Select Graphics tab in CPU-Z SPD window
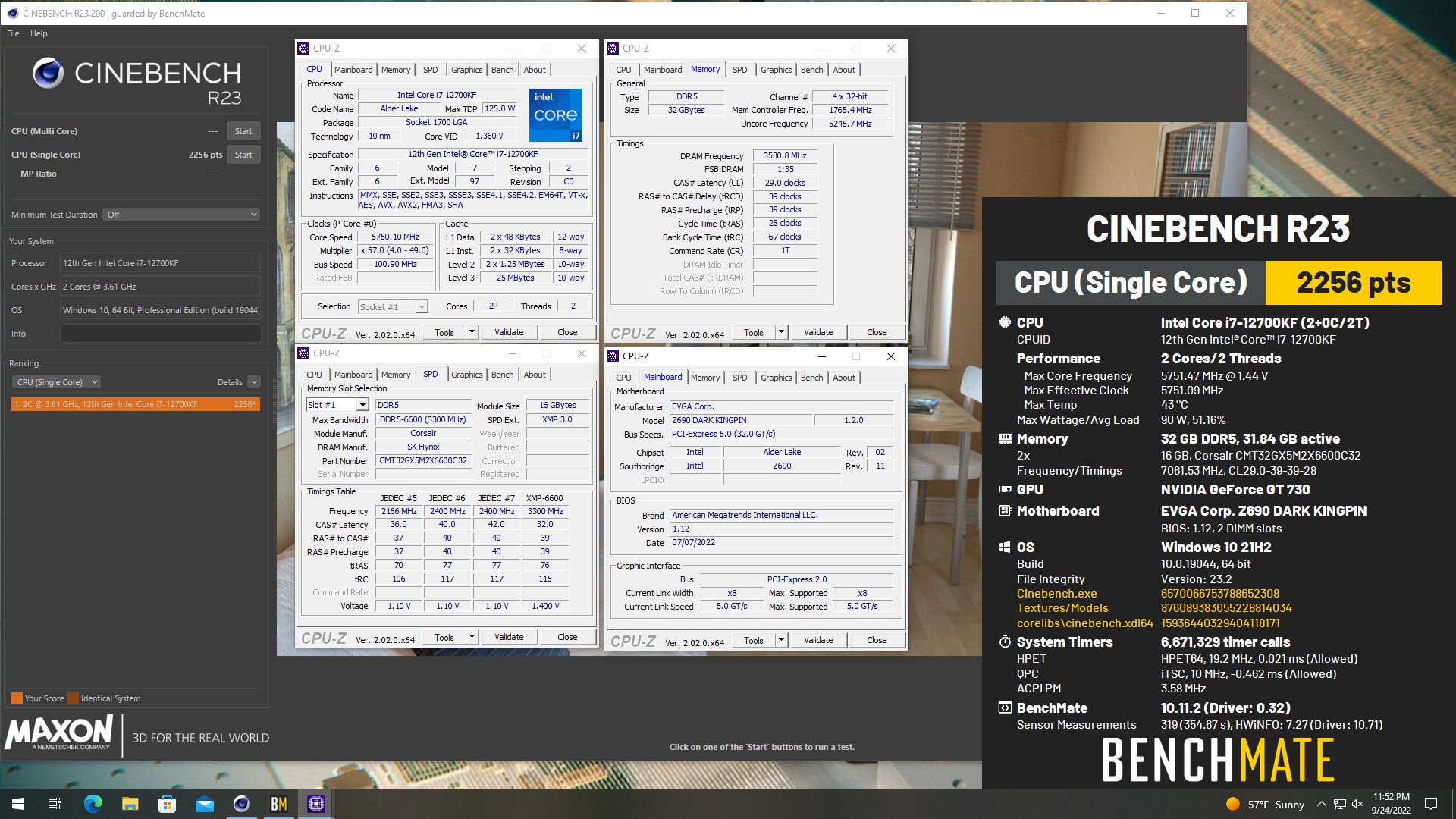 [x=466, y=375]
